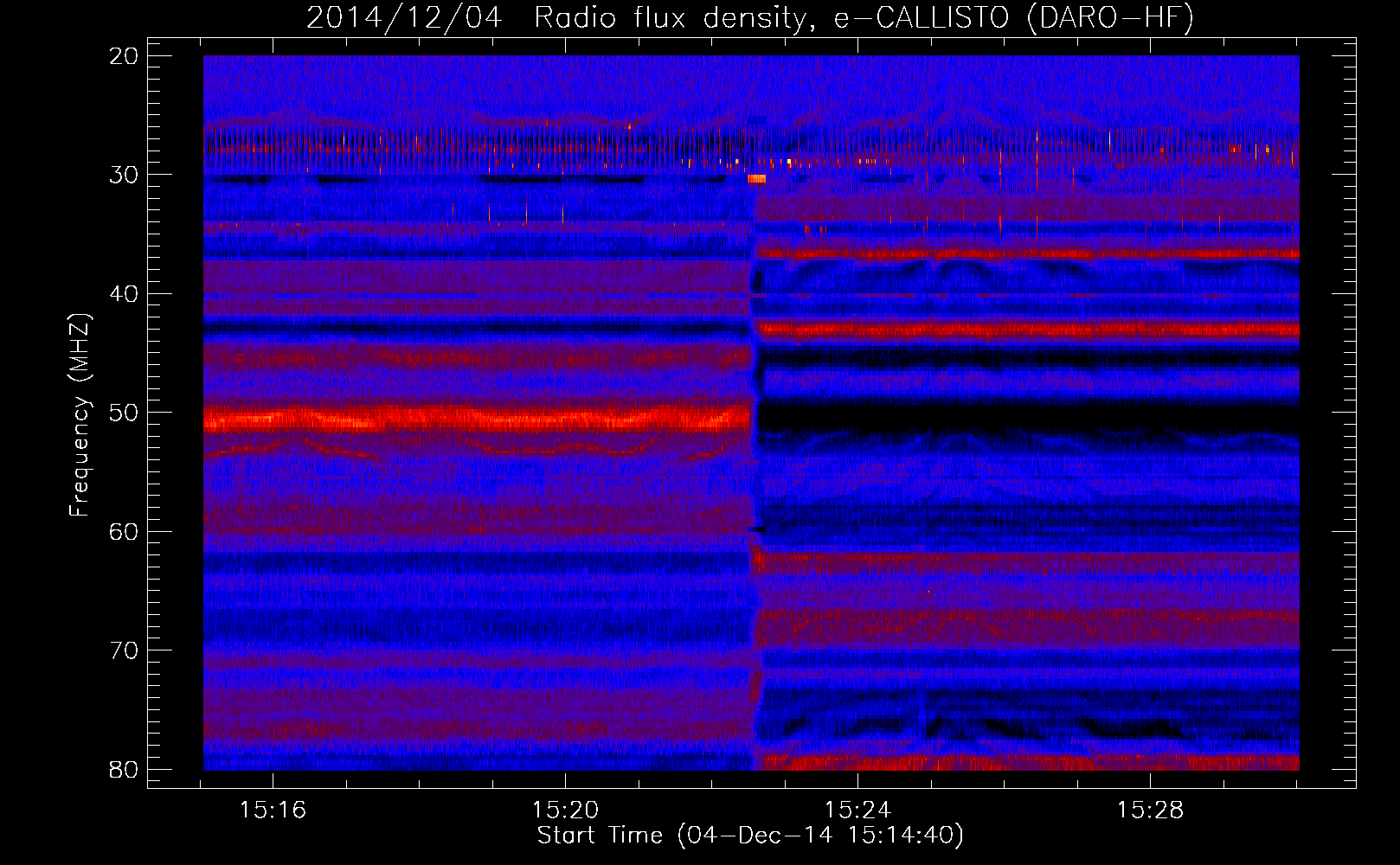Click the '15:20' time tick label

(565, 811)
